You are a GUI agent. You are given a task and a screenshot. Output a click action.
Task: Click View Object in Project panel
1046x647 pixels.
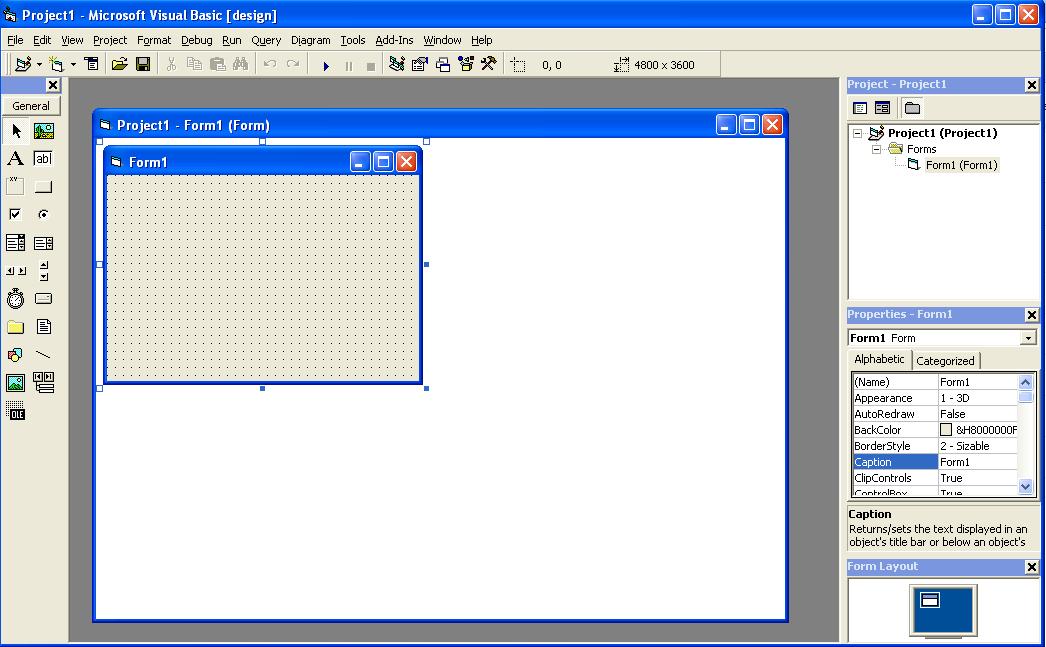point(882,107)
